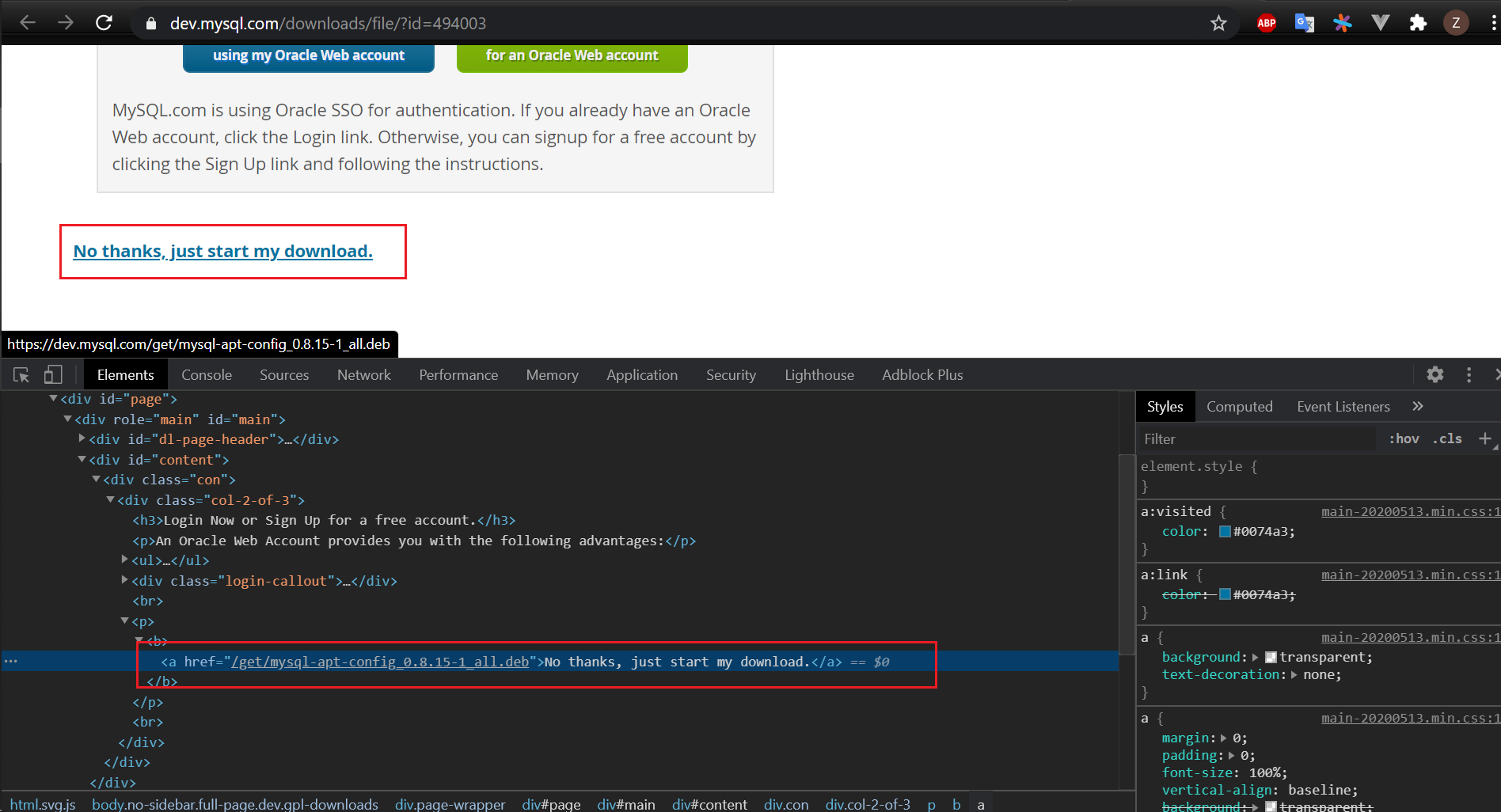Click the padlock site info icon

(151, 24)
